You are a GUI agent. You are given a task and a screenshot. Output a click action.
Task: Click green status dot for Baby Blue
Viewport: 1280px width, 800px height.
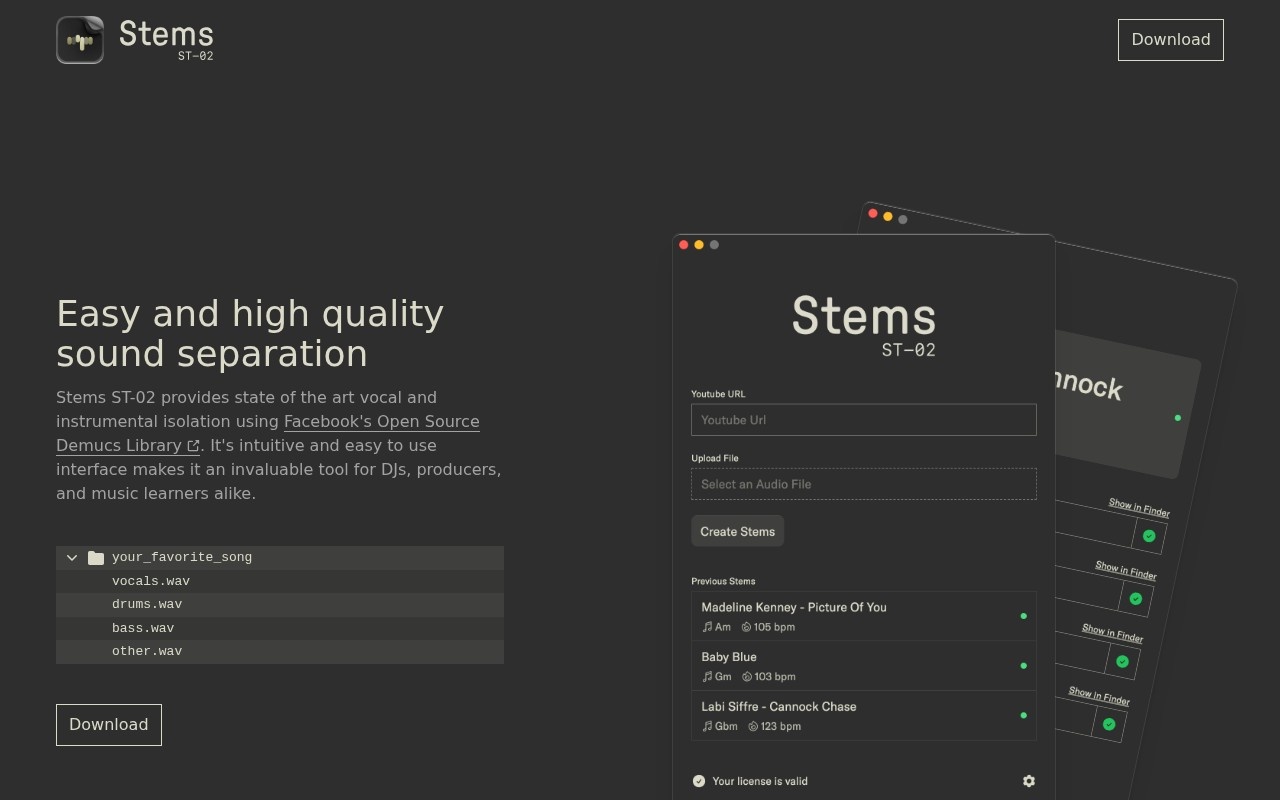1023,666
